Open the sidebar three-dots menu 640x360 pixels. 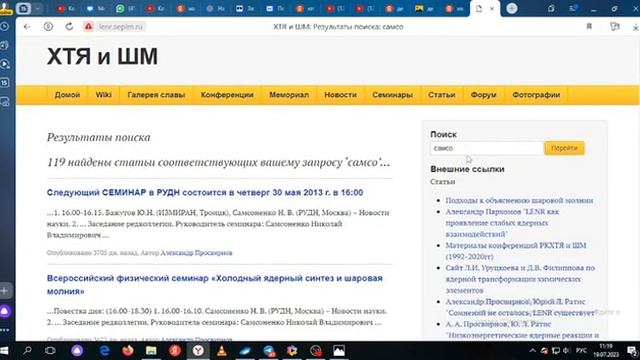coord(5,330)
